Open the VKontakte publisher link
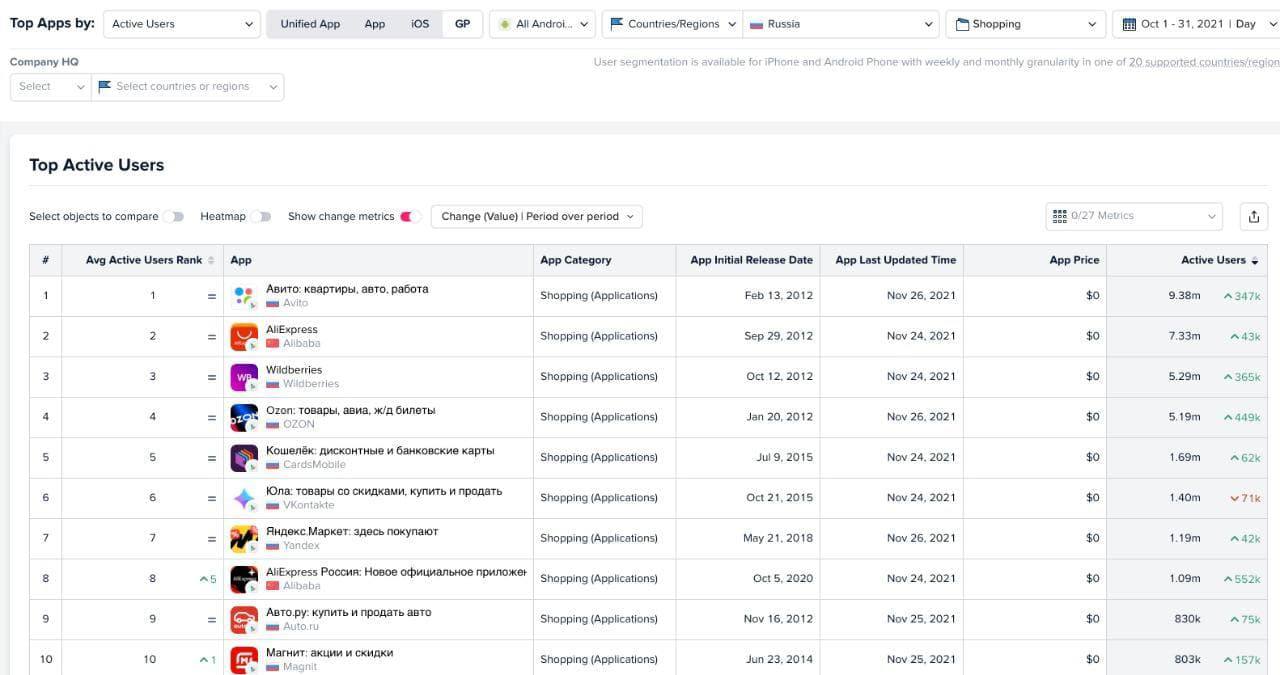Image resolution: width=1280 pixels, height=675 pixels. click(309, 505)
